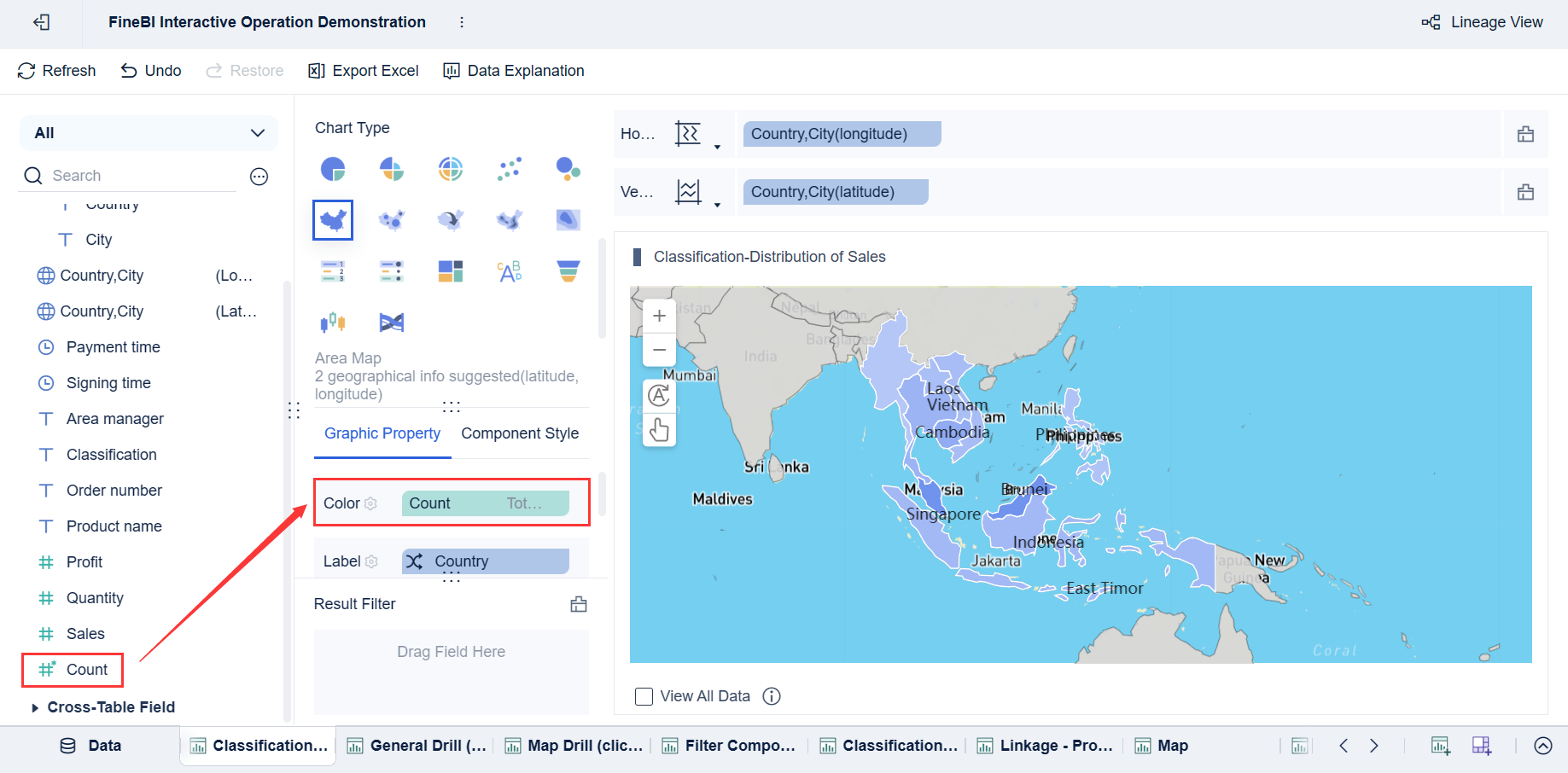Click the Undo button

[x=151, y=71]
